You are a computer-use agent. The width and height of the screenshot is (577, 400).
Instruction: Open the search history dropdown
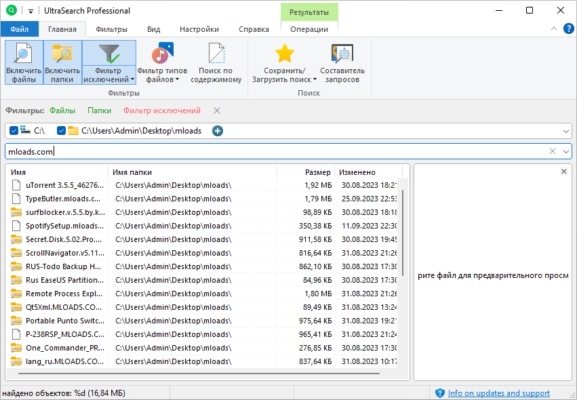[x=566, y=151]
